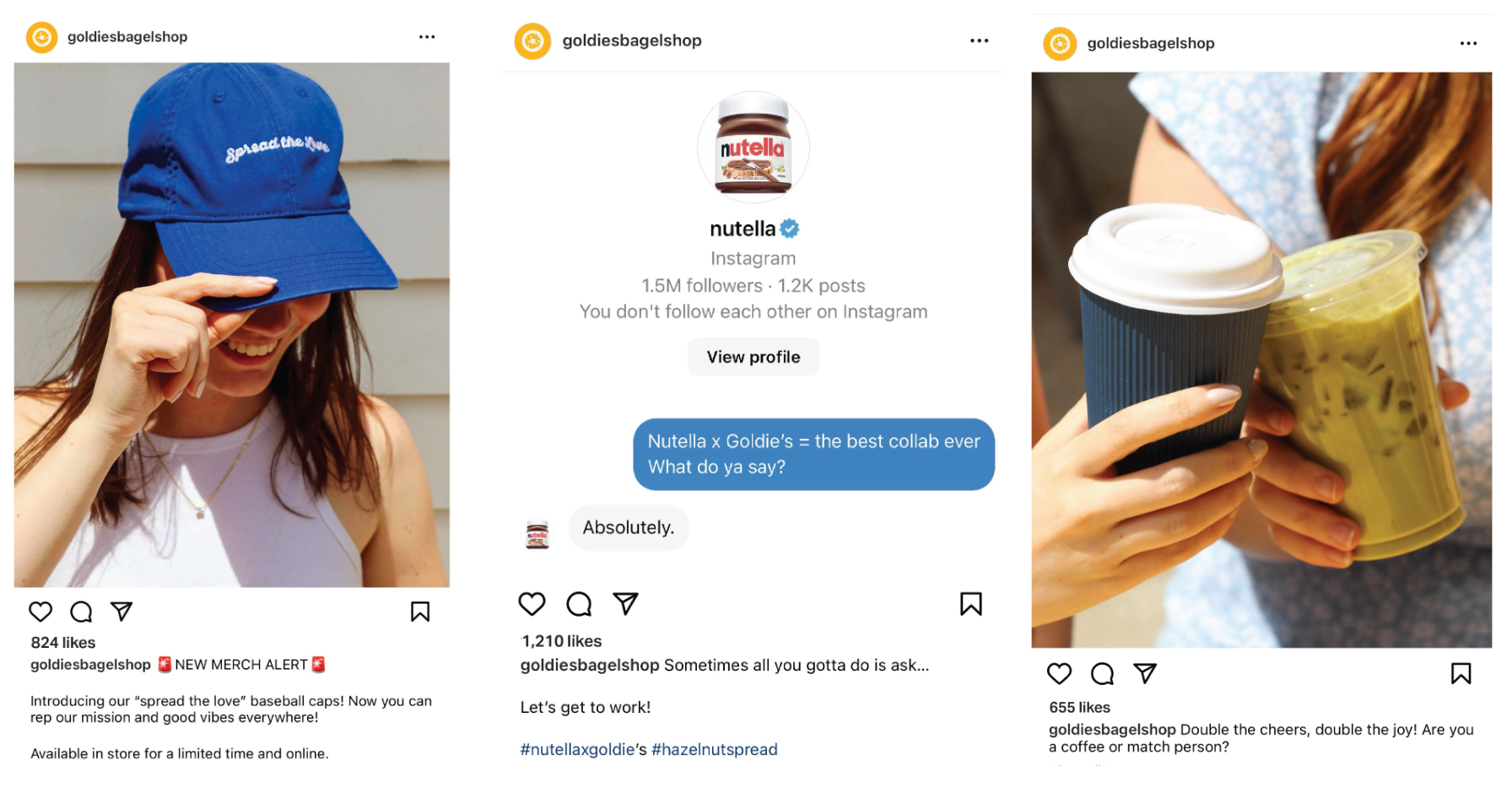Screen dimensions: 1512x793
Task: Save the Nutella collab post with bookmark
Action: coord(971,604)
